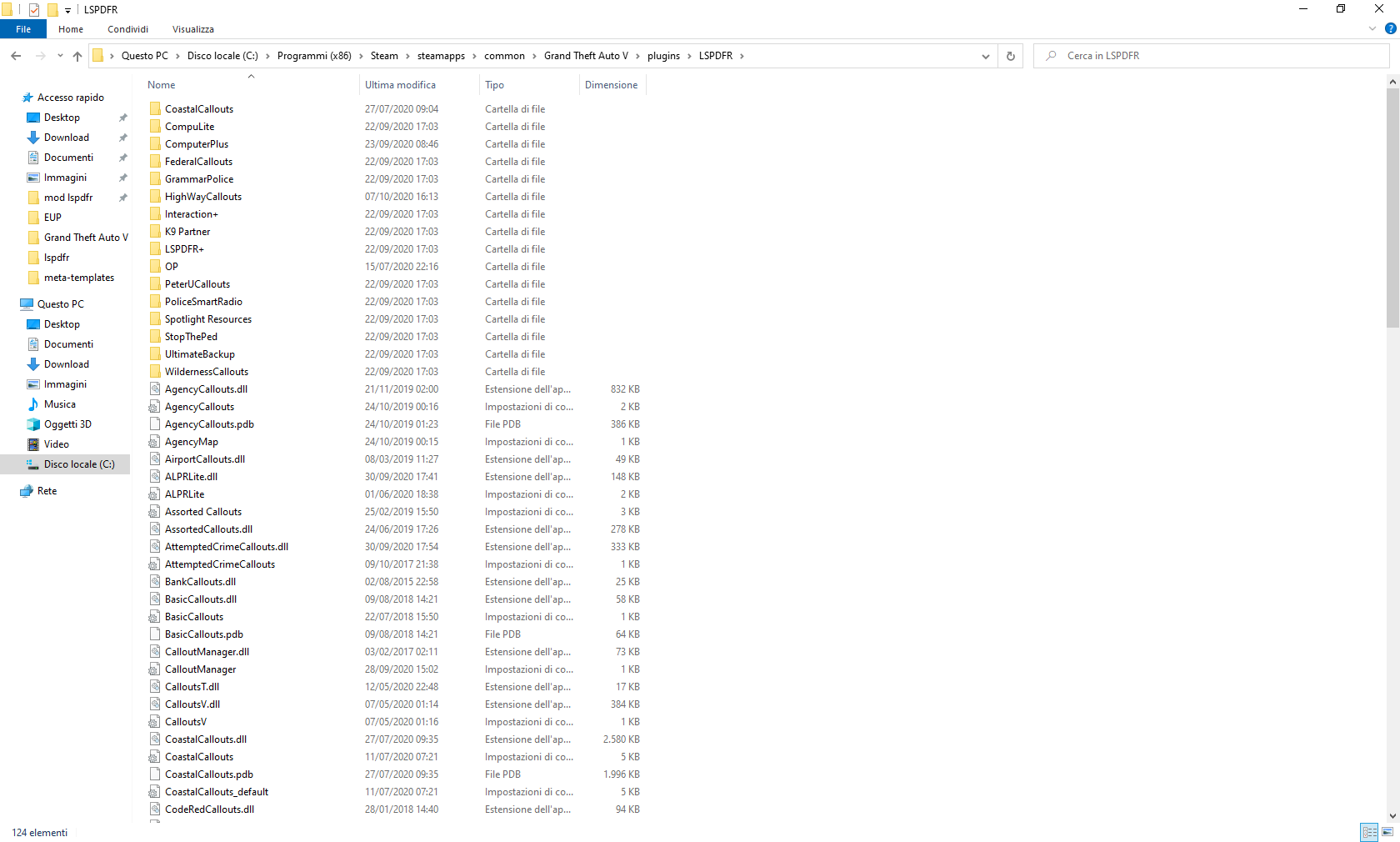Viewport: 1400px width, 842px height.
Task: Open Explorer help with question mark icon
Action: (x=1390, y=28)
